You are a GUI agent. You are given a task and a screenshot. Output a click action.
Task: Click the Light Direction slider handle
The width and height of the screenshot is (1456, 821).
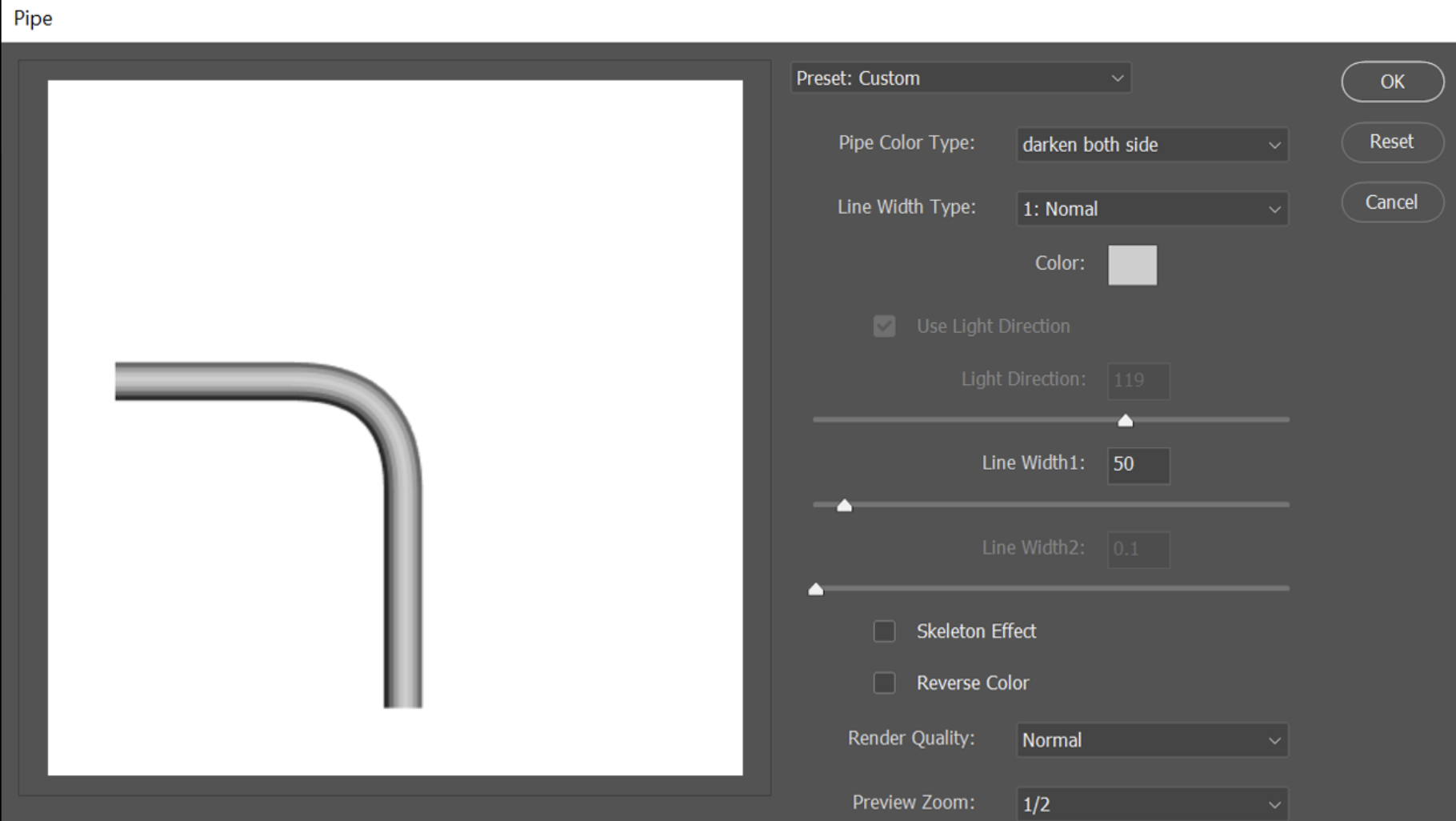pyautogui.click(x=1126, y=420)
